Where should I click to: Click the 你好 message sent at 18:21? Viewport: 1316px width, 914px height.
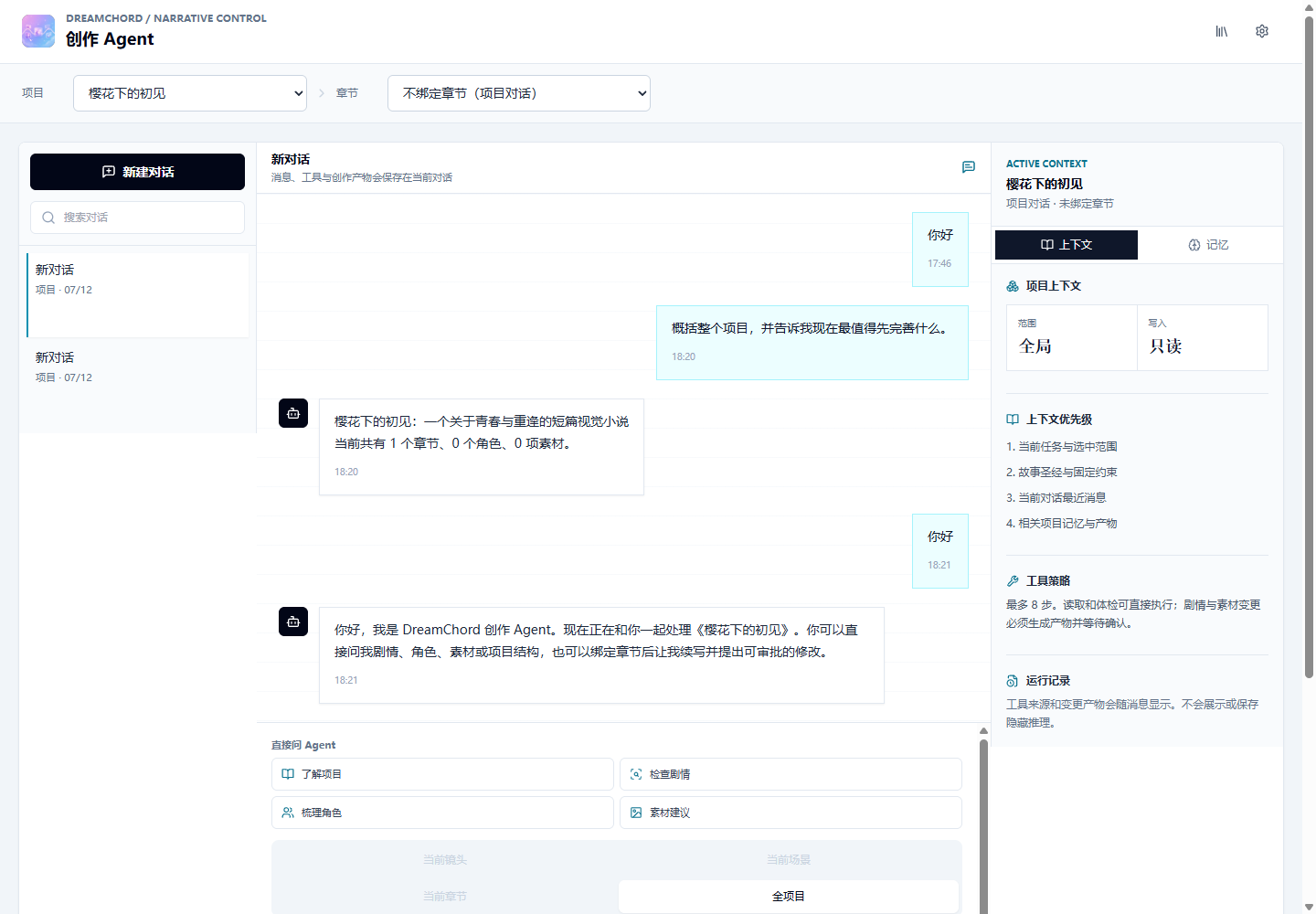click(x=940, y=551)
